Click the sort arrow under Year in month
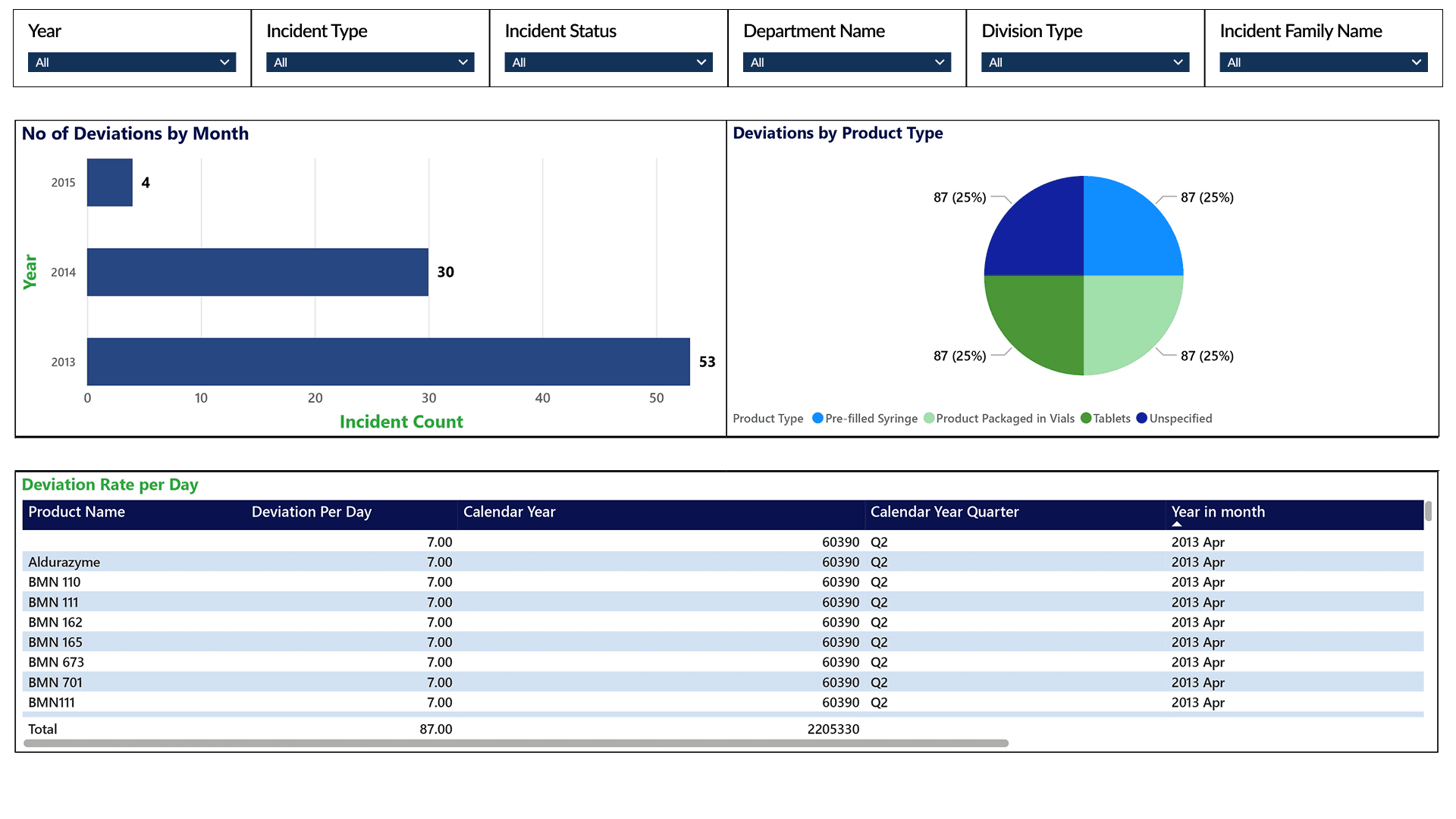This screenshot has height=819, width=1456. (1177, 524)
